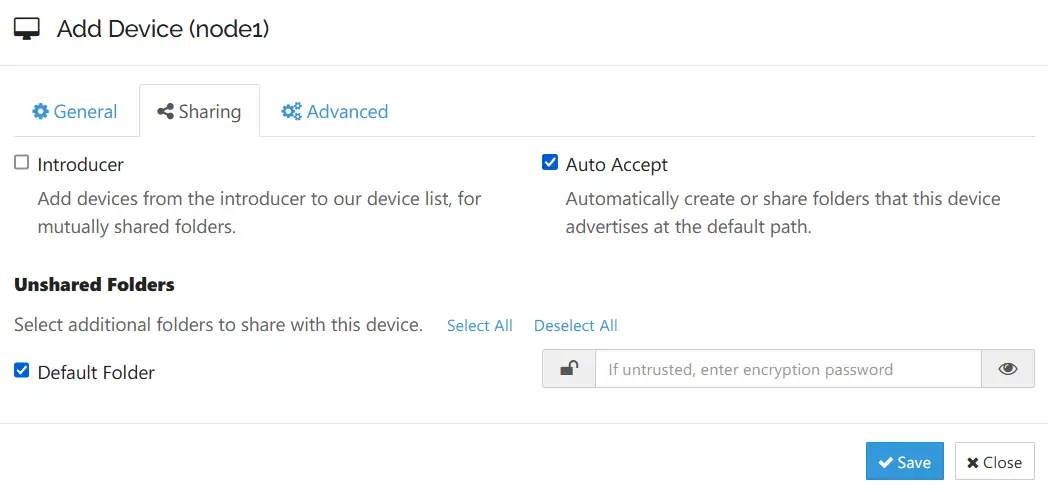Click the Select All link

click(x=480, y=326)
